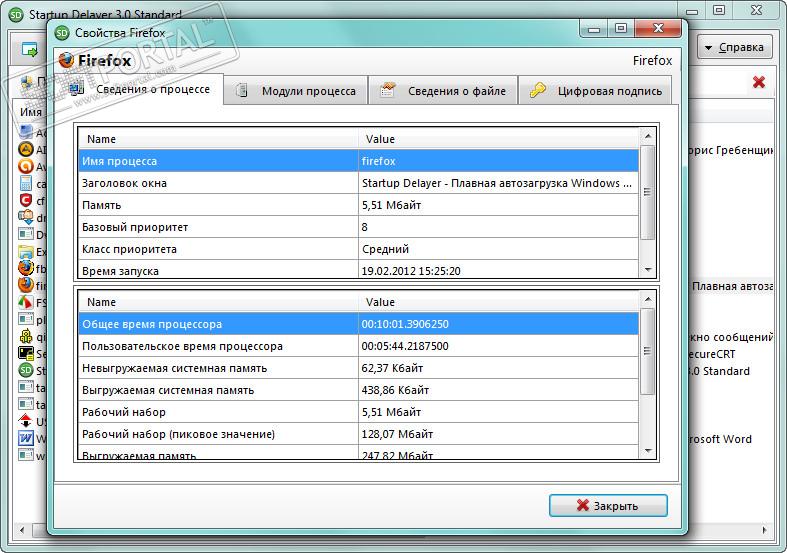Viewport: 787px width, 553px height.
Task: Click Value column header above firefox value
Action: [x=498, y=139]
